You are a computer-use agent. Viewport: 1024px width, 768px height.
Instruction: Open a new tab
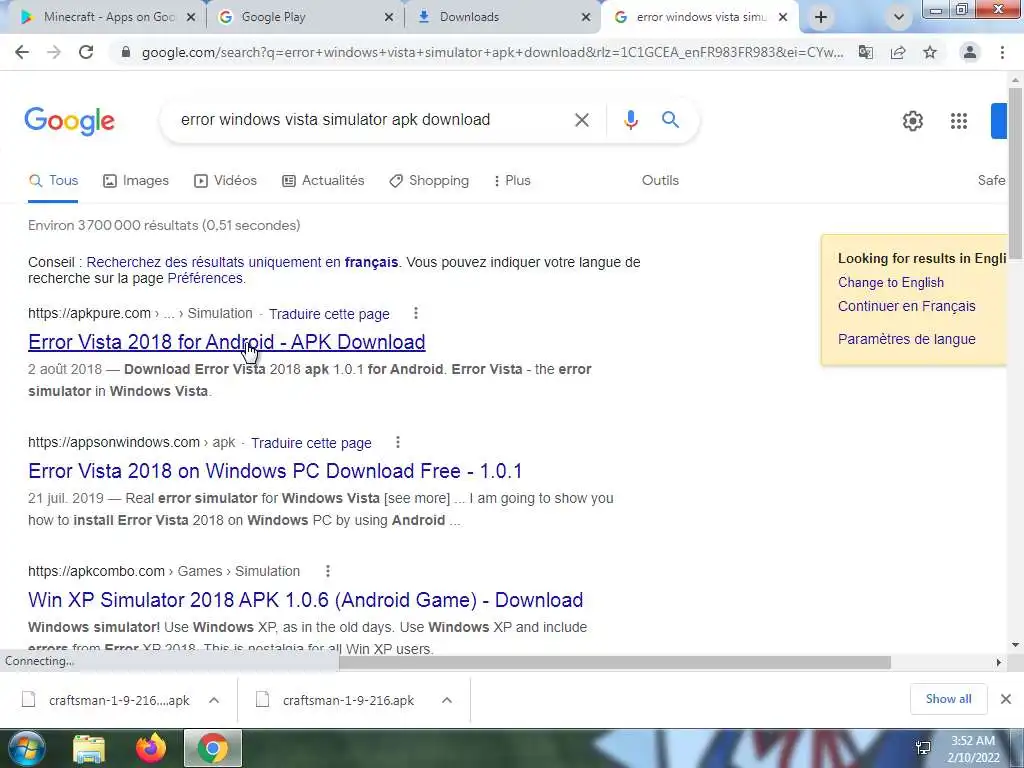(821, 17)
